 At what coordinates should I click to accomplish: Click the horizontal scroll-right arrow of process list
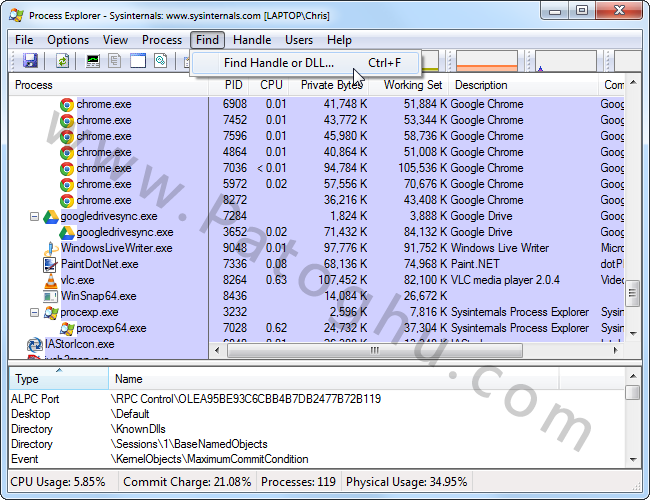coord(616,351)
